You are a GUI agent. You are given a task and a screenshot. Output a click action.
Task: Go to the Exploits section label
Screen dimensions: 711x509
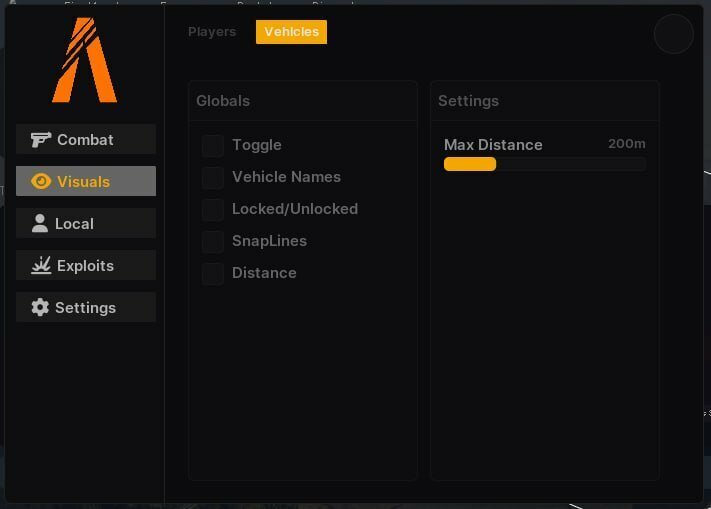[85, 266]
